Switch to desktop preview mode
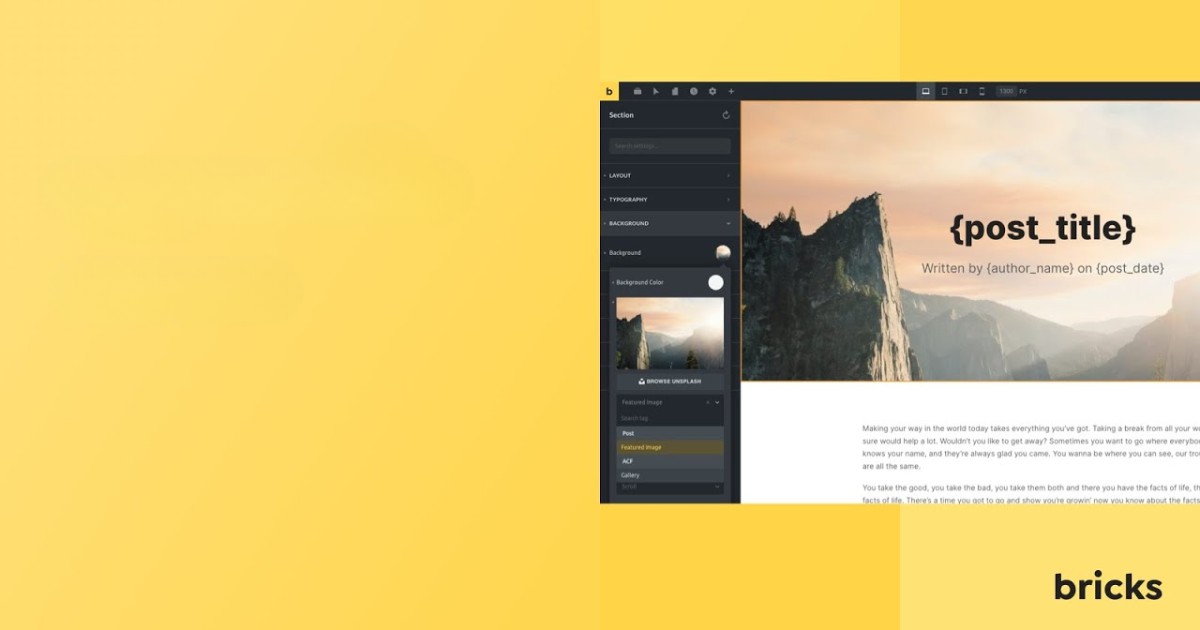This screenshot has height=630, width=1200. 926,90
